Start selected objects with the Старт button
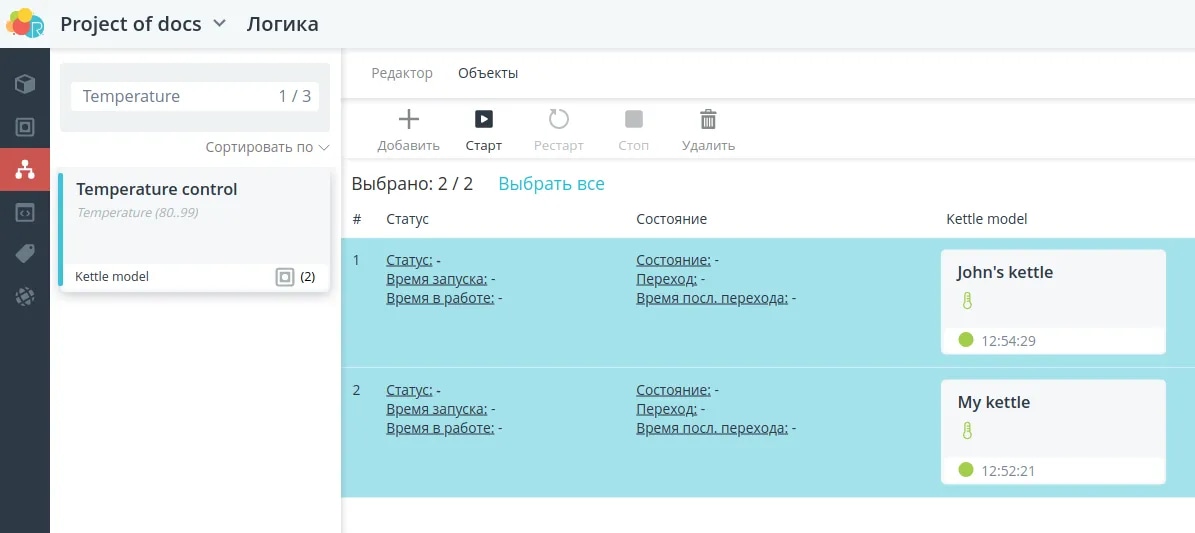Viewport: 1195px width, 533px height. click(483, 130)
